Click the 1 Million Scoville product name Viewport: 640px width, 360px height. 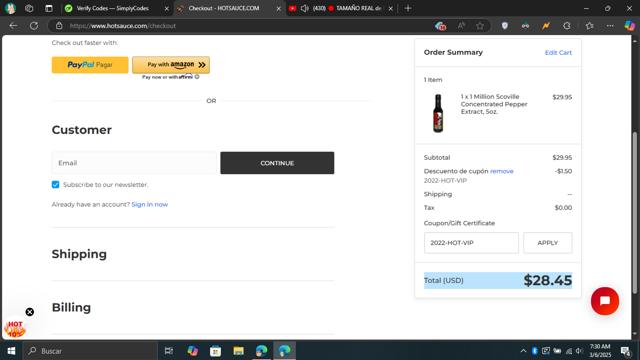(x=494, y=104)
